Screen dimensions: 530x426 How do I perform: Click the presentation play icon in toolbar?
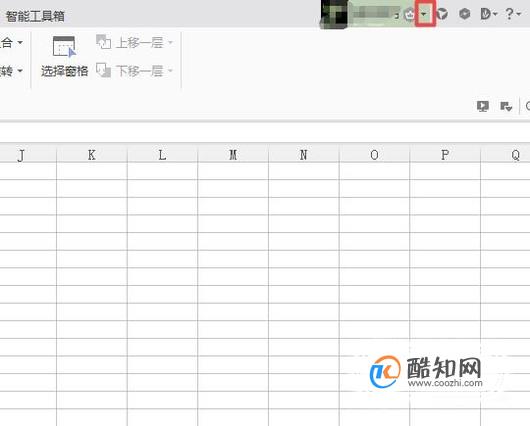point(483,106)
